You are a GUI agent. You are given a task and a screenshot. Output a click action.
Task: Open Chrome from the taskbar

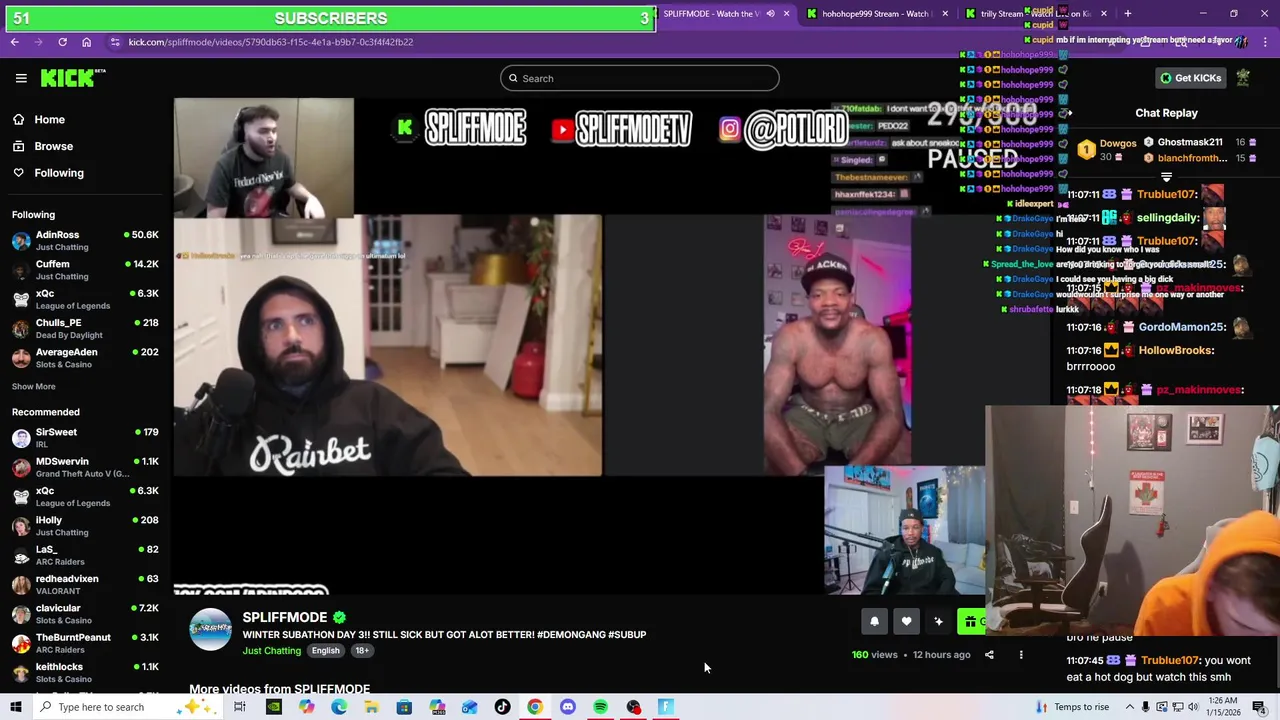click(x=535, y=707)
